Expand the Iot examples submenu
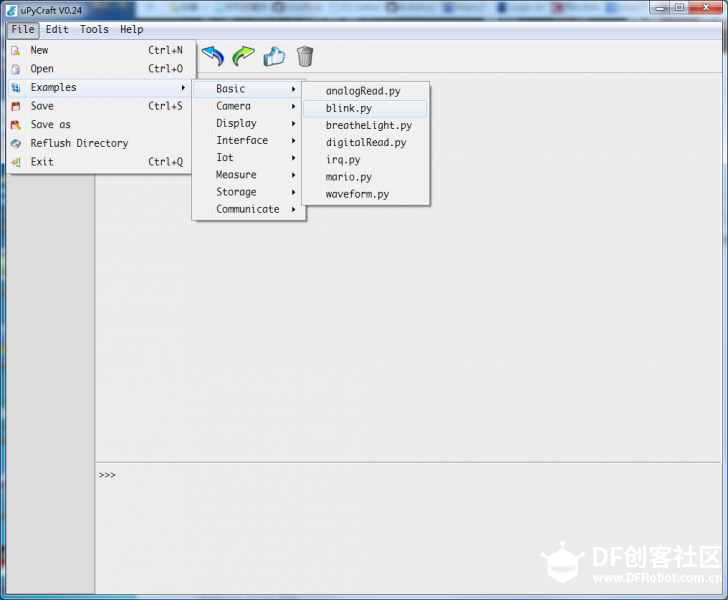 coord(249,157)
